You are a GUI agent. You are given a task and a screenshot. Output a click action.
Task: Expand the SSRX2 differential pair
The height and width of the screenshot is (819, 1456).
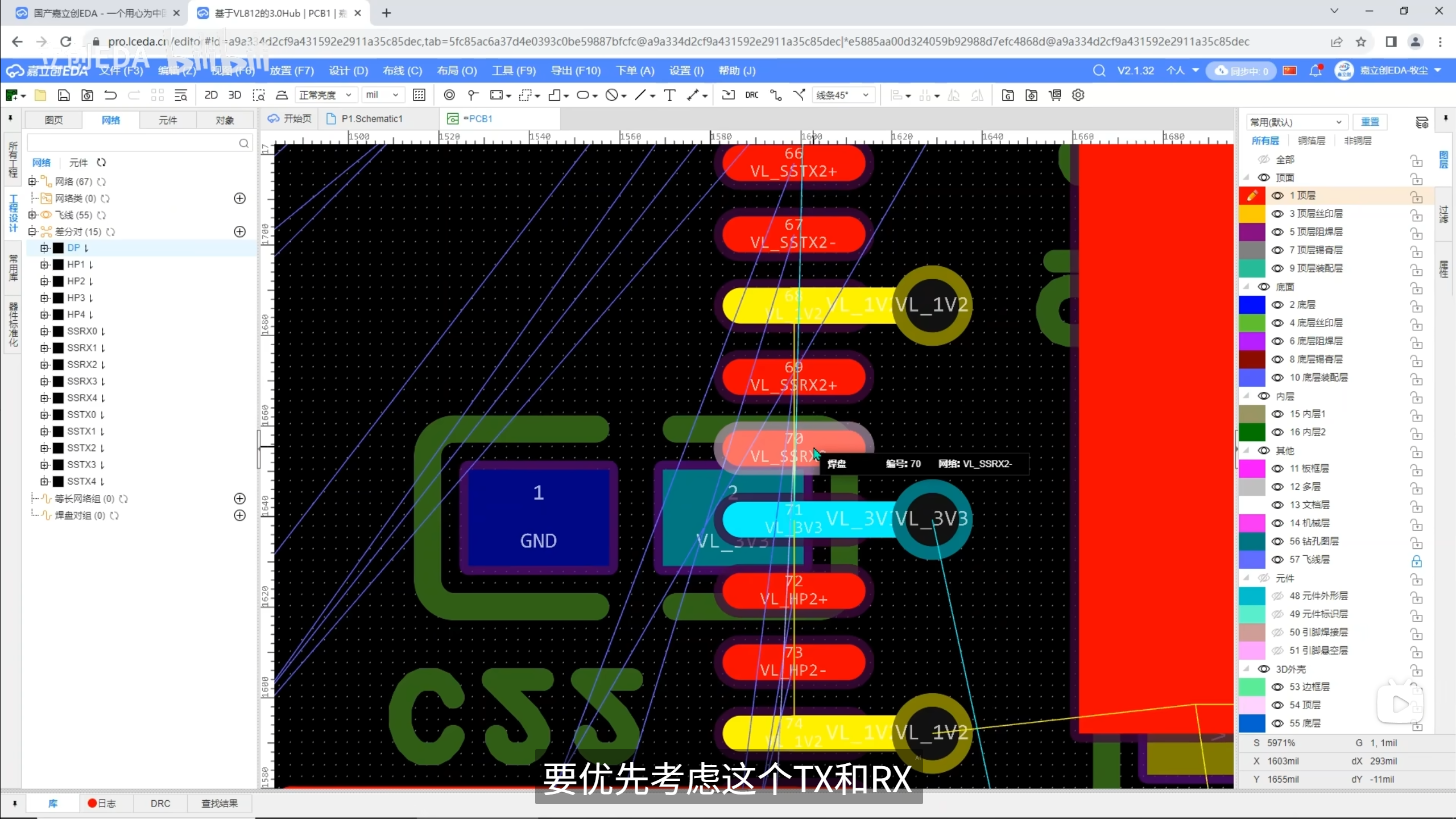(44, 365)
